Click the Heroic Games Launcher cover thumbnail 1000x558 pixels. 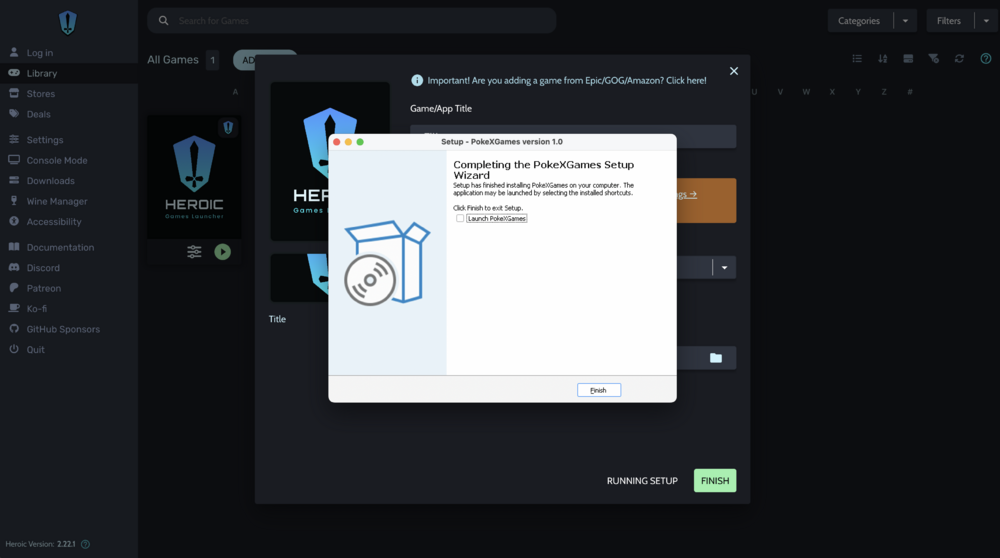[x=195, y=177]
